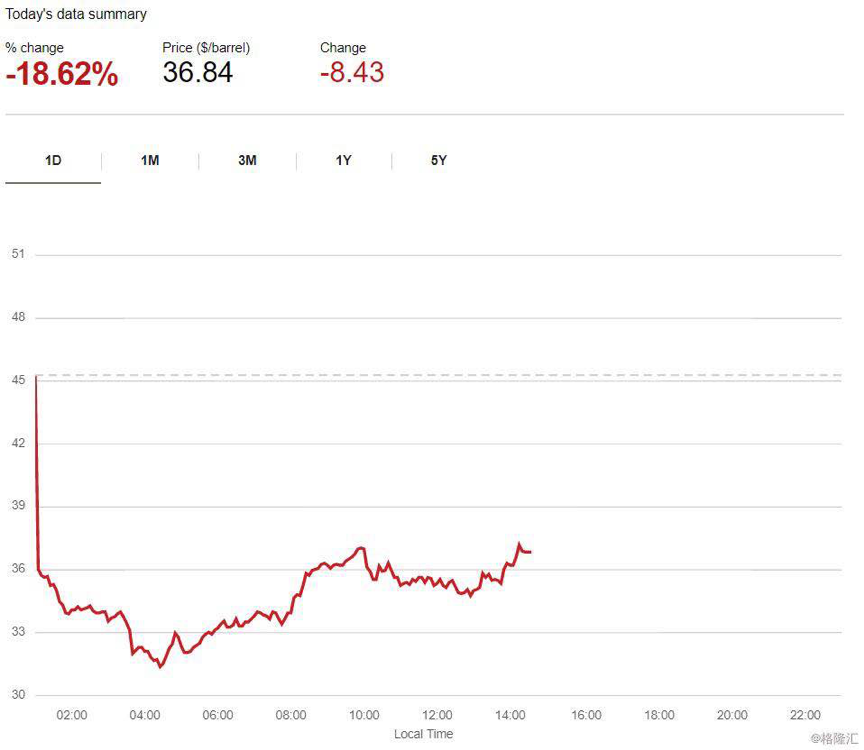Switch to the 1M chart tab
Screen dimensions: 864x750
(150, 160)
